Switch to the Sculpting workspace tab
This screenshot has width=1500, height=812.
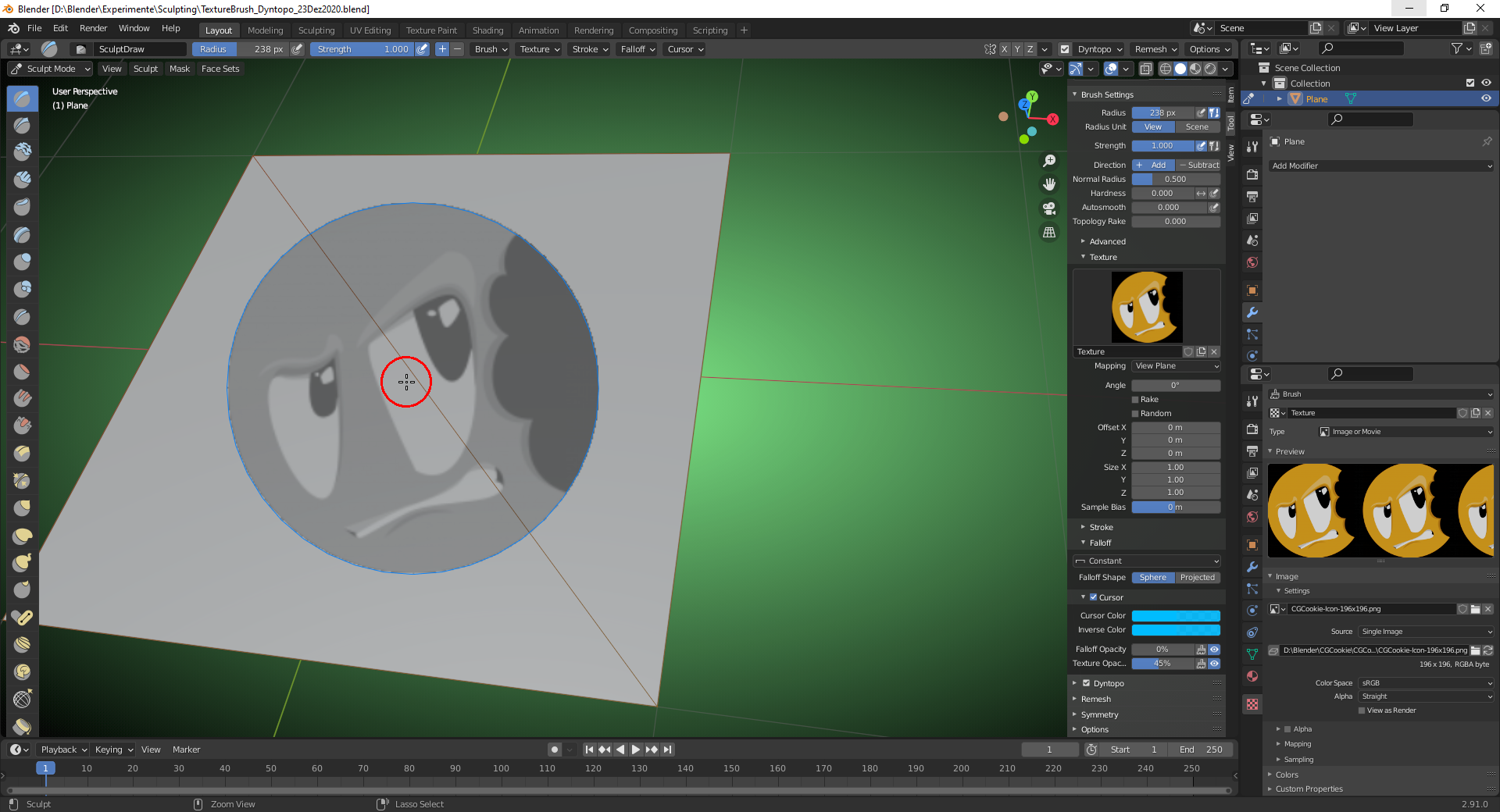tap(316, 30)
